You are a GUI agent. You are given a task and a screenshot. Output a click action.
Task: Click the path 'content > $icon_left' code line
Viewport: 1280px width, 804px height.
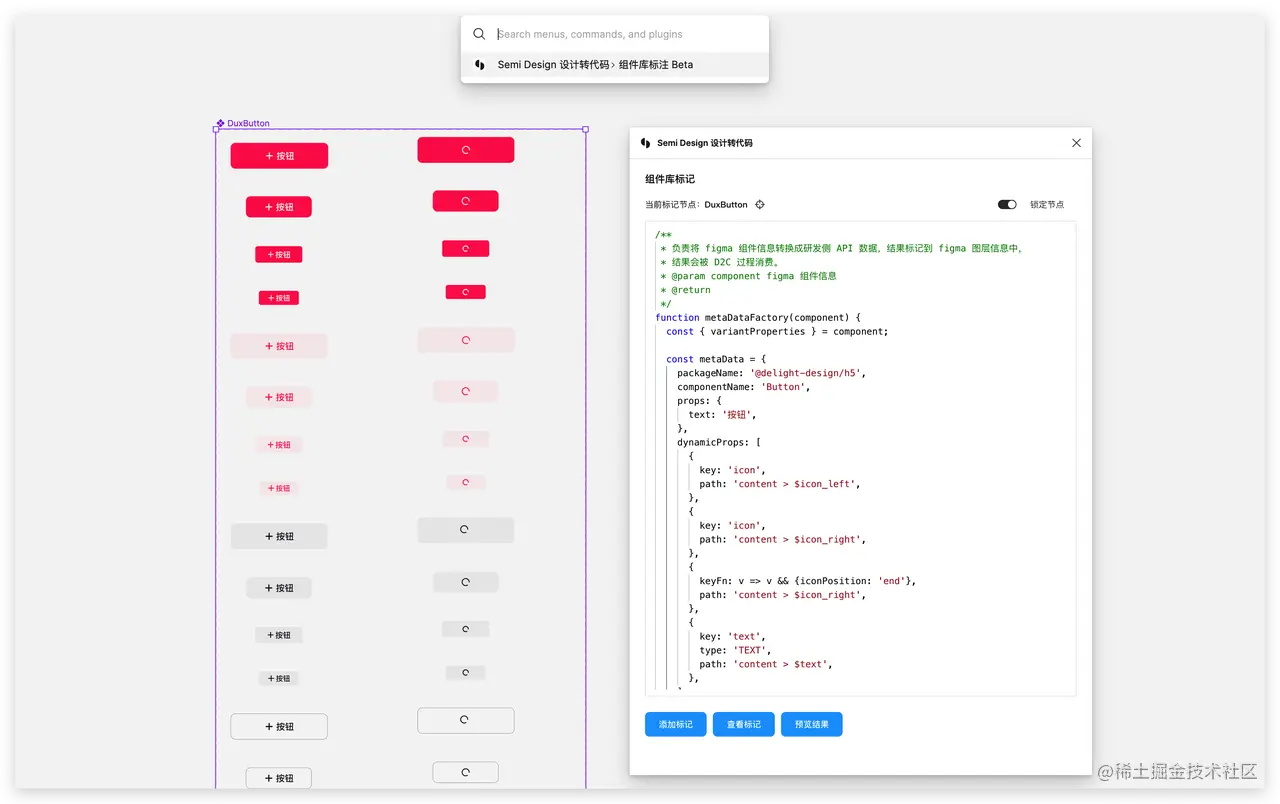[780, 484]
